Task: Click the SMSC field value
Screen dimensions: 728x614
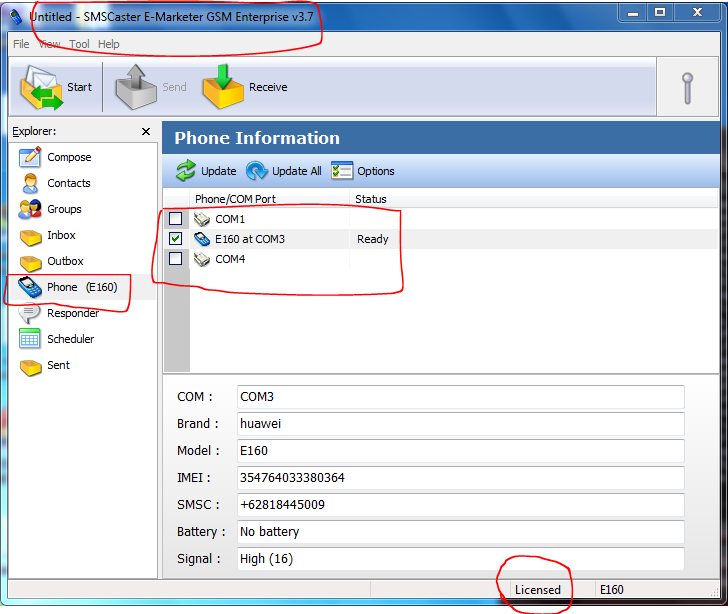Action: click(x=461, y=505)
